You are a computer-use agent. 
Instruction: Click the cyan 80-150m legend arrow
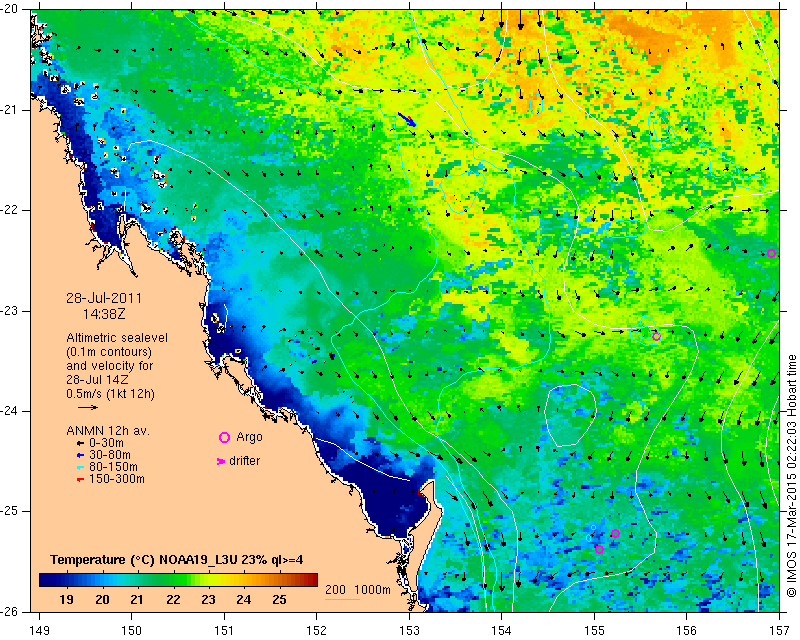pyautogui.click(x=80, y=467)
